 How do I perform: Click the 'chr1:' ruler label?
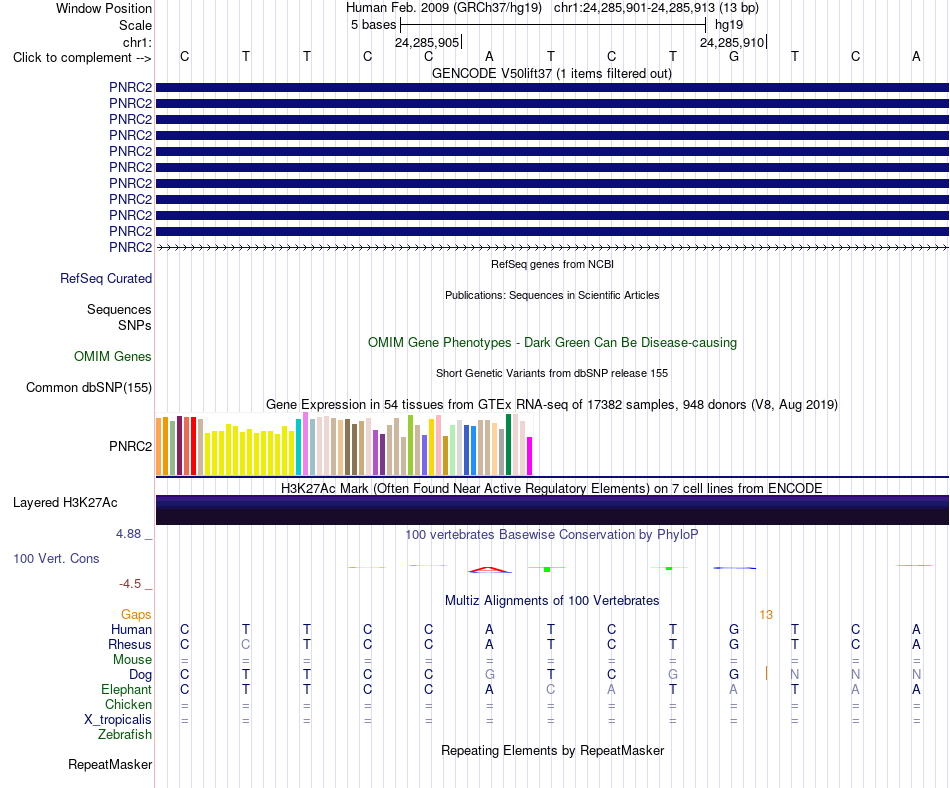coord(137,42)
